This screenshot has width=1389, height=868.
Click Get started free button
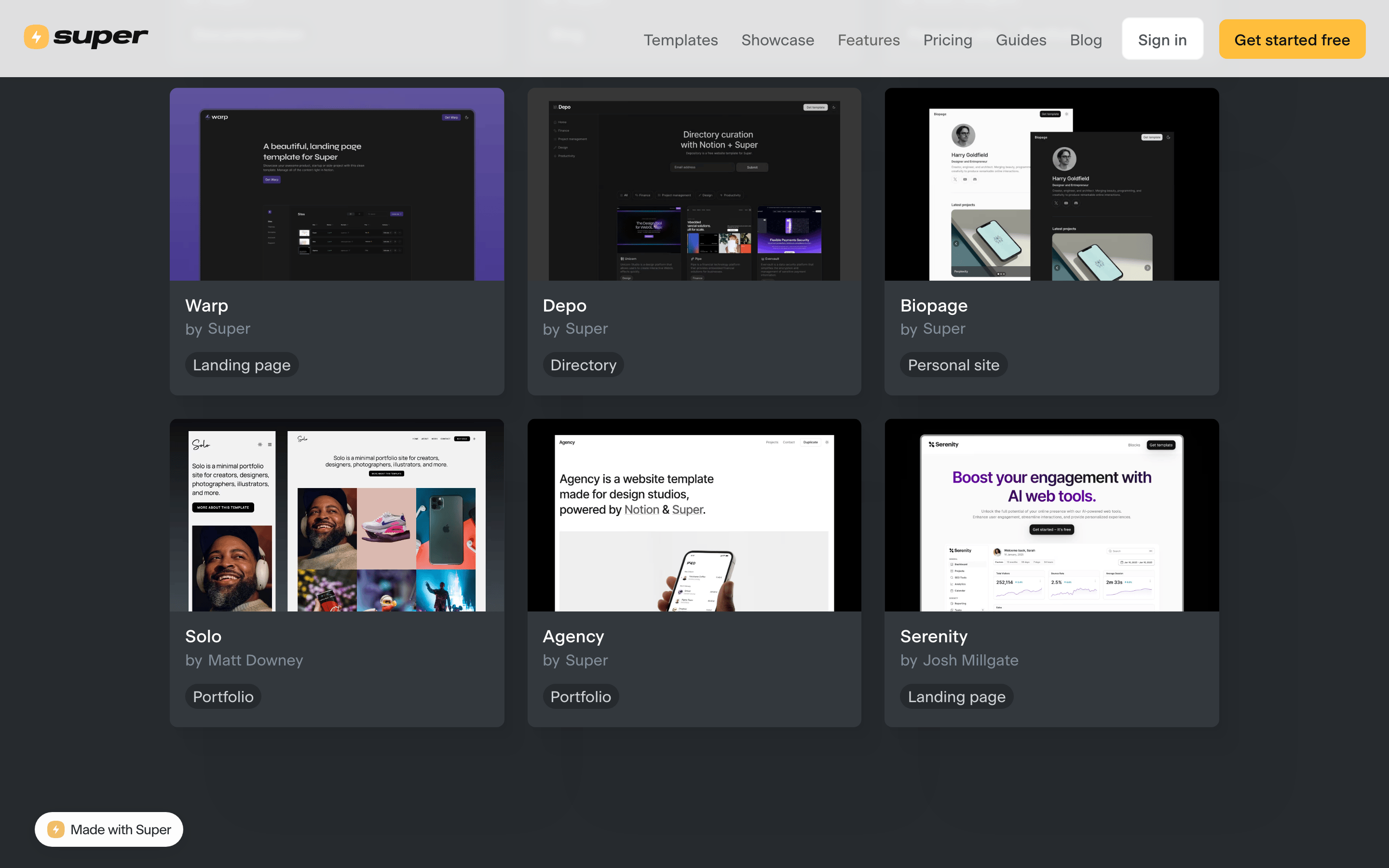pos(1292,39)
